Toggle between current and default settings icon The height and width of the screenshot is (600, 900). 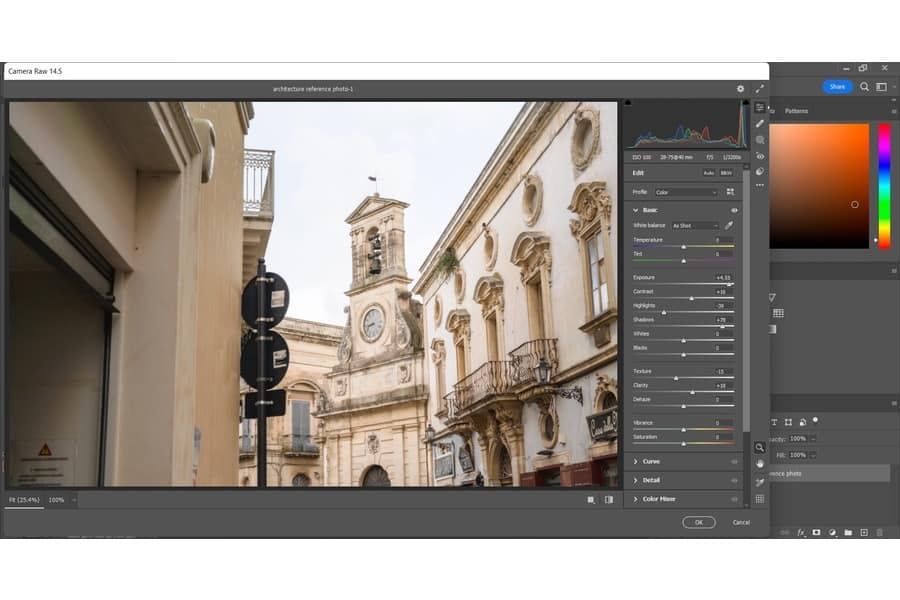click(x=609, y=500)
